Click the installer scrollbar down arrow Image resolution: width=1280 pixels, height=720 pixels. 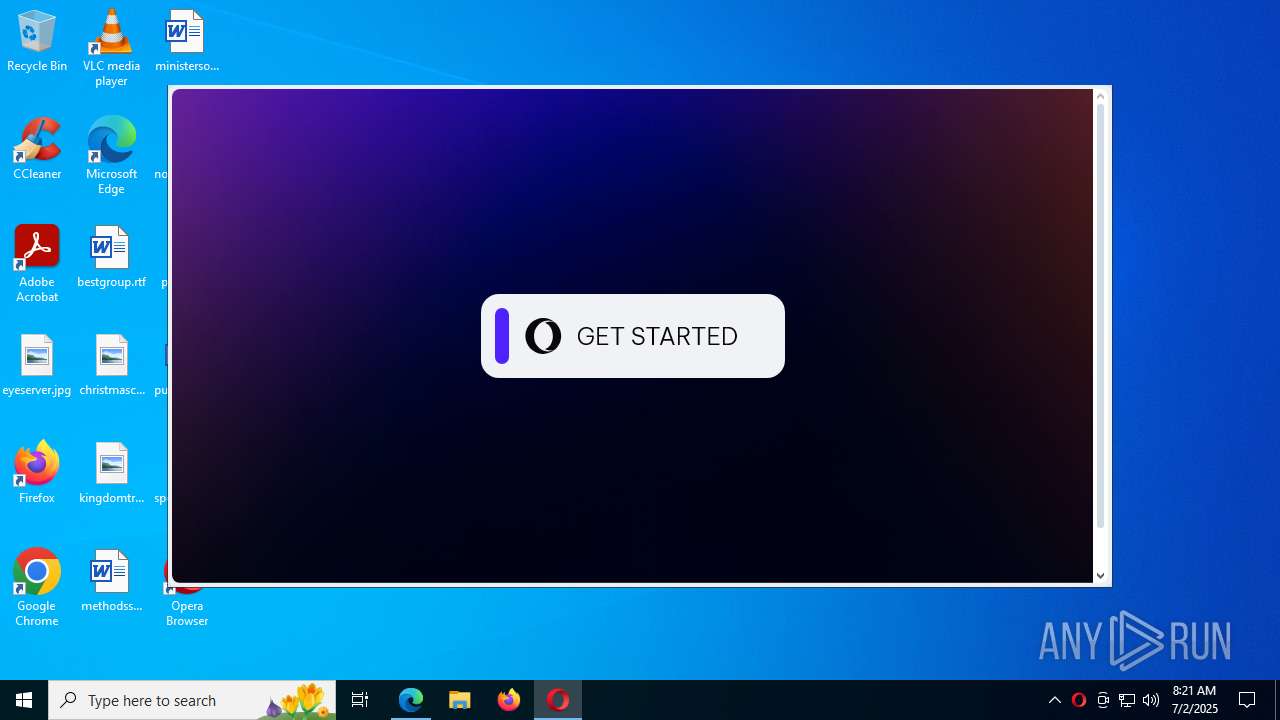1100,576
